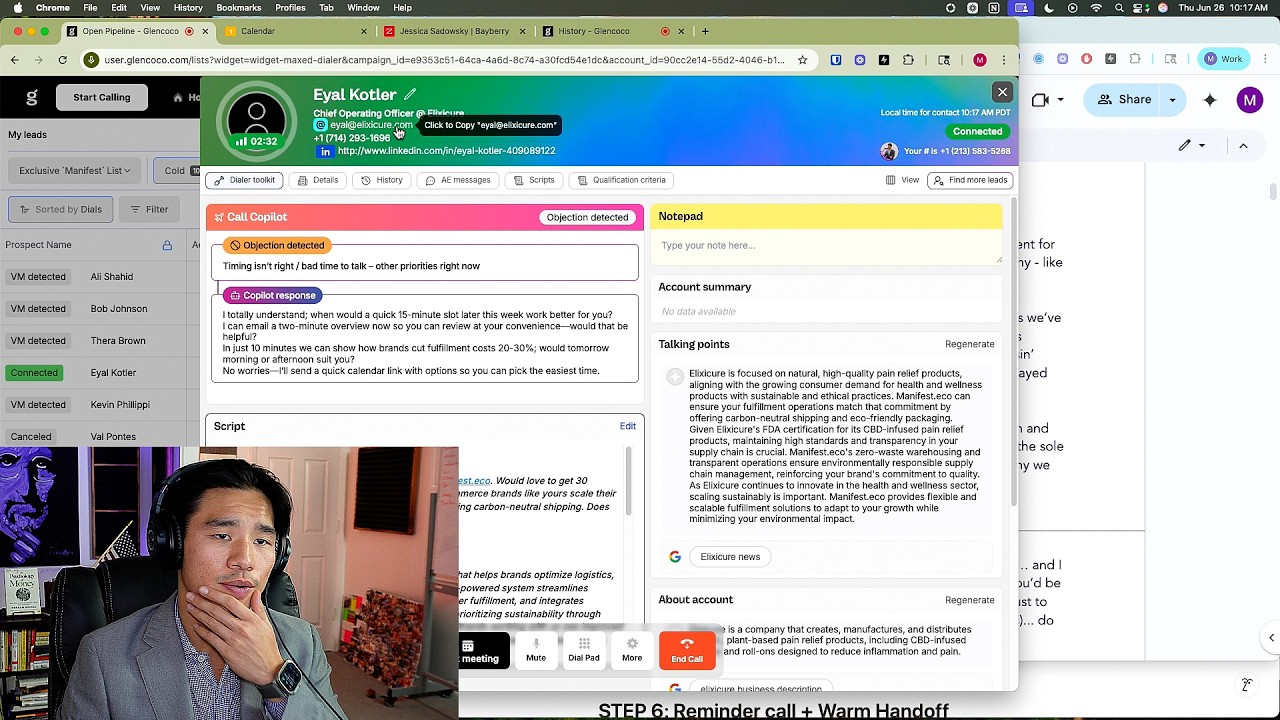Screen dimensions: 1280x720
Task: Click the email icon before eyal@elixicure.com
Action: point(320,125)
